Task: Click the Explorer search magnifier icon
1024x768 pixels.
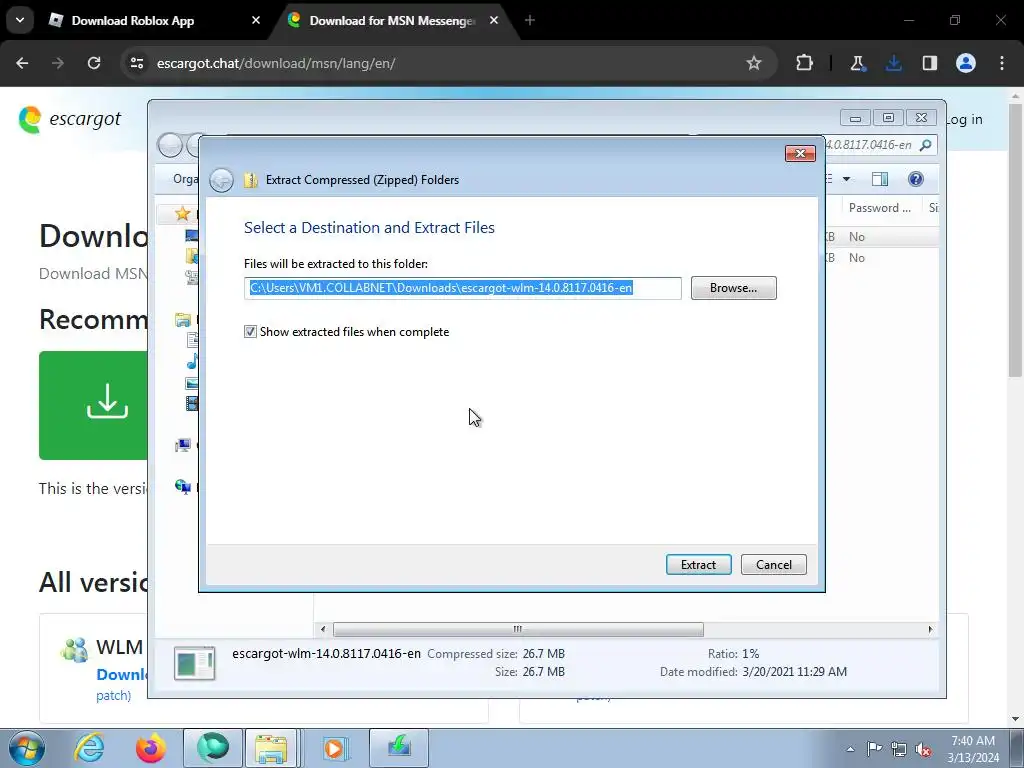Action: click(x=925, y=145)
